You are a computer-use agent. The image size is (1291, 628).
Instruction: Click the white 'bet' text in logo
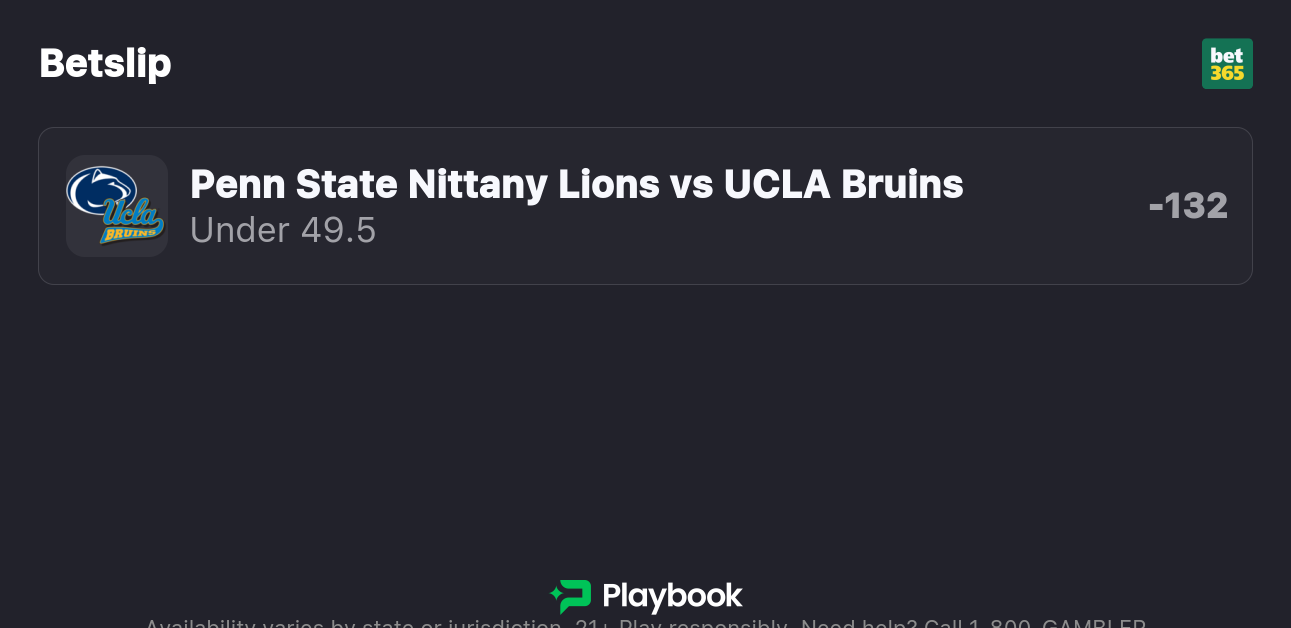tap(1227, 55)
